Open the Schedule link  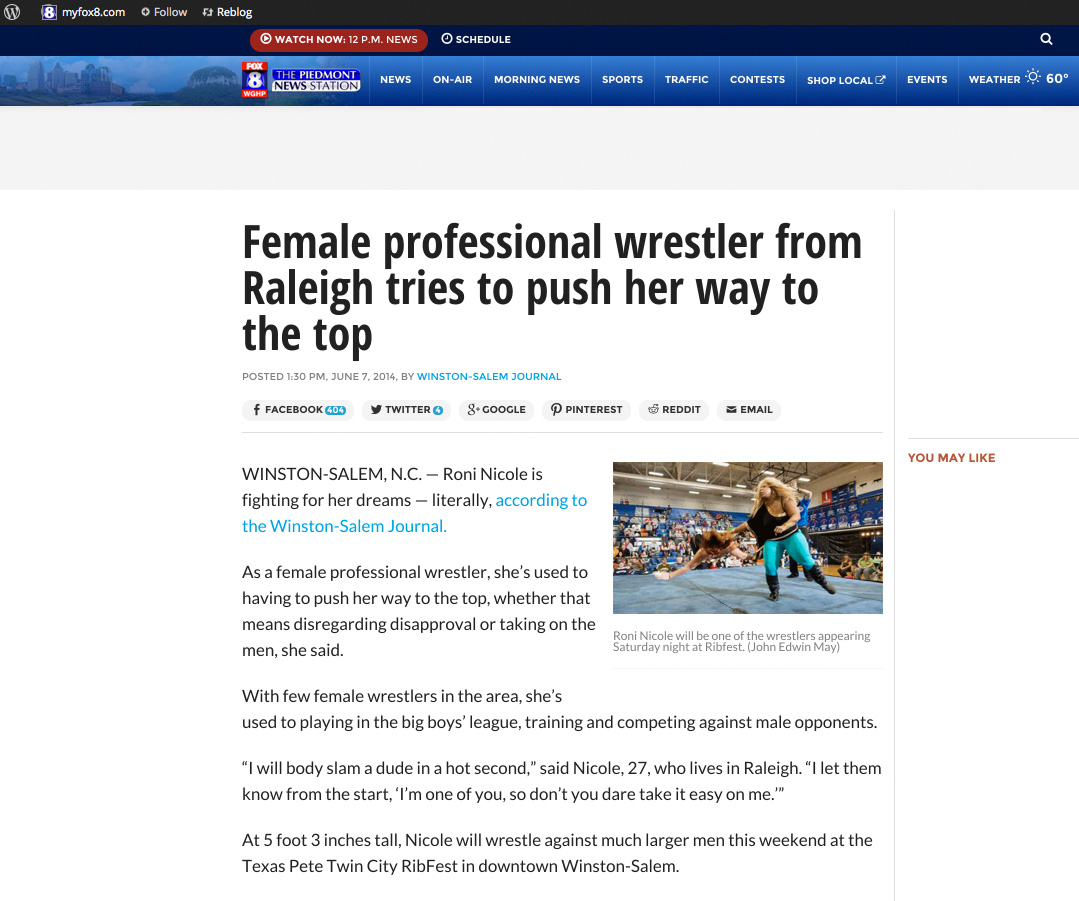pyautogui.click(x=476, y=39)
